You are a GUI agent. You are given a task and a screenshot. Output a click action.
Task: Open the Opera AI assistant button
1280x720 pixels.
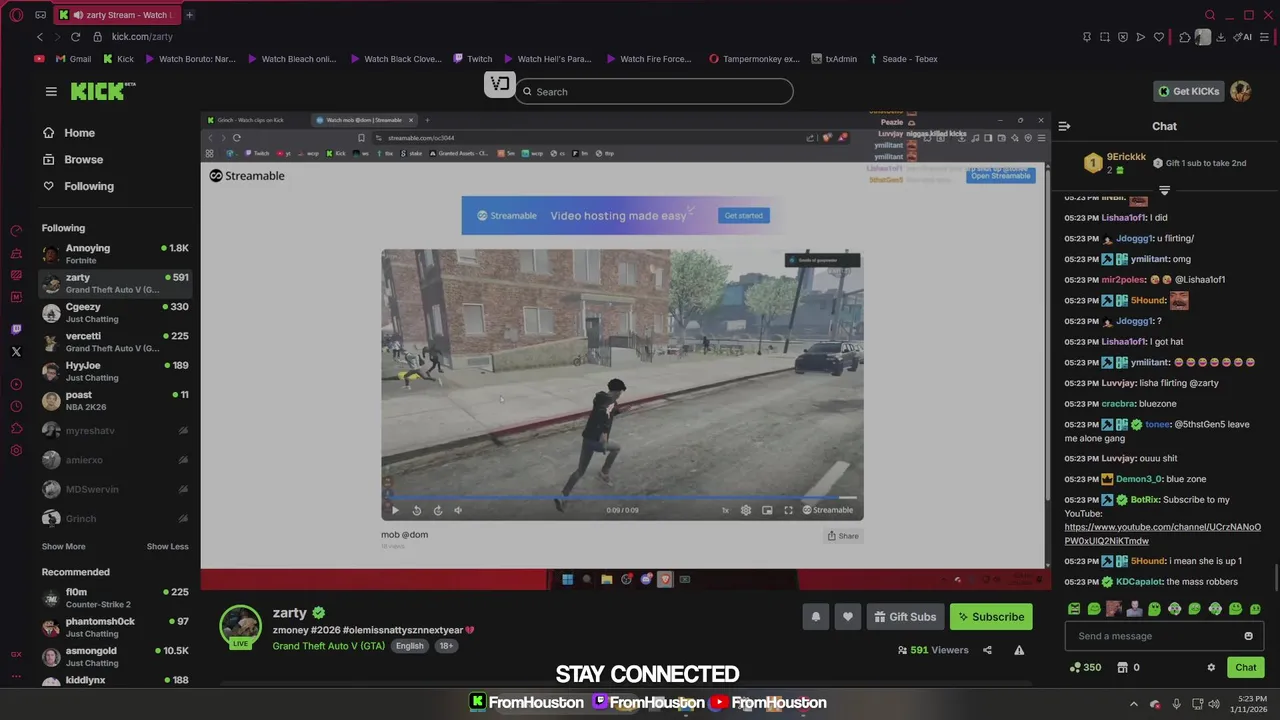[x=1243, y=37]
